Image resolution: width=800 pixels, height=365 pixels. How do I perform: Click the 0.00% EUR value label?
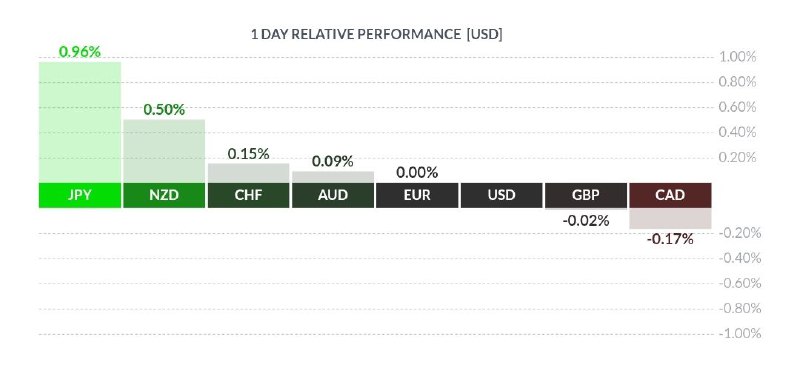click(x=417, y=173)
